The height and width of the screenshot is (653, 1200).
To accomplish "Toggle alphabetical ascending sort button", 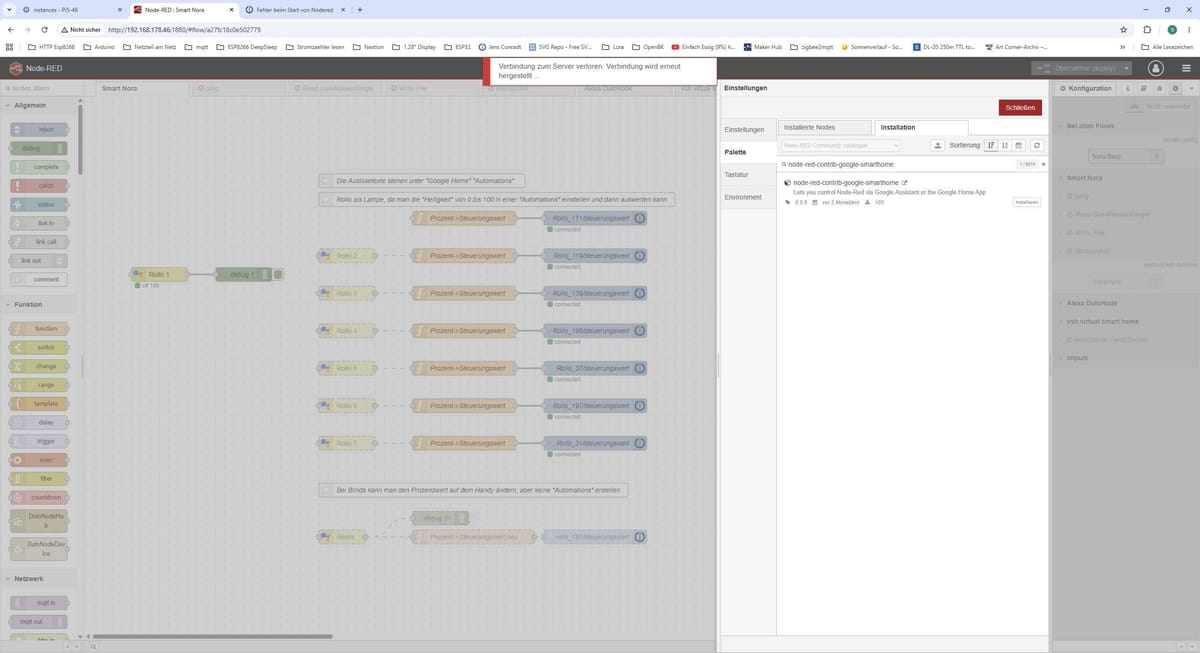I will click(991, 145).
